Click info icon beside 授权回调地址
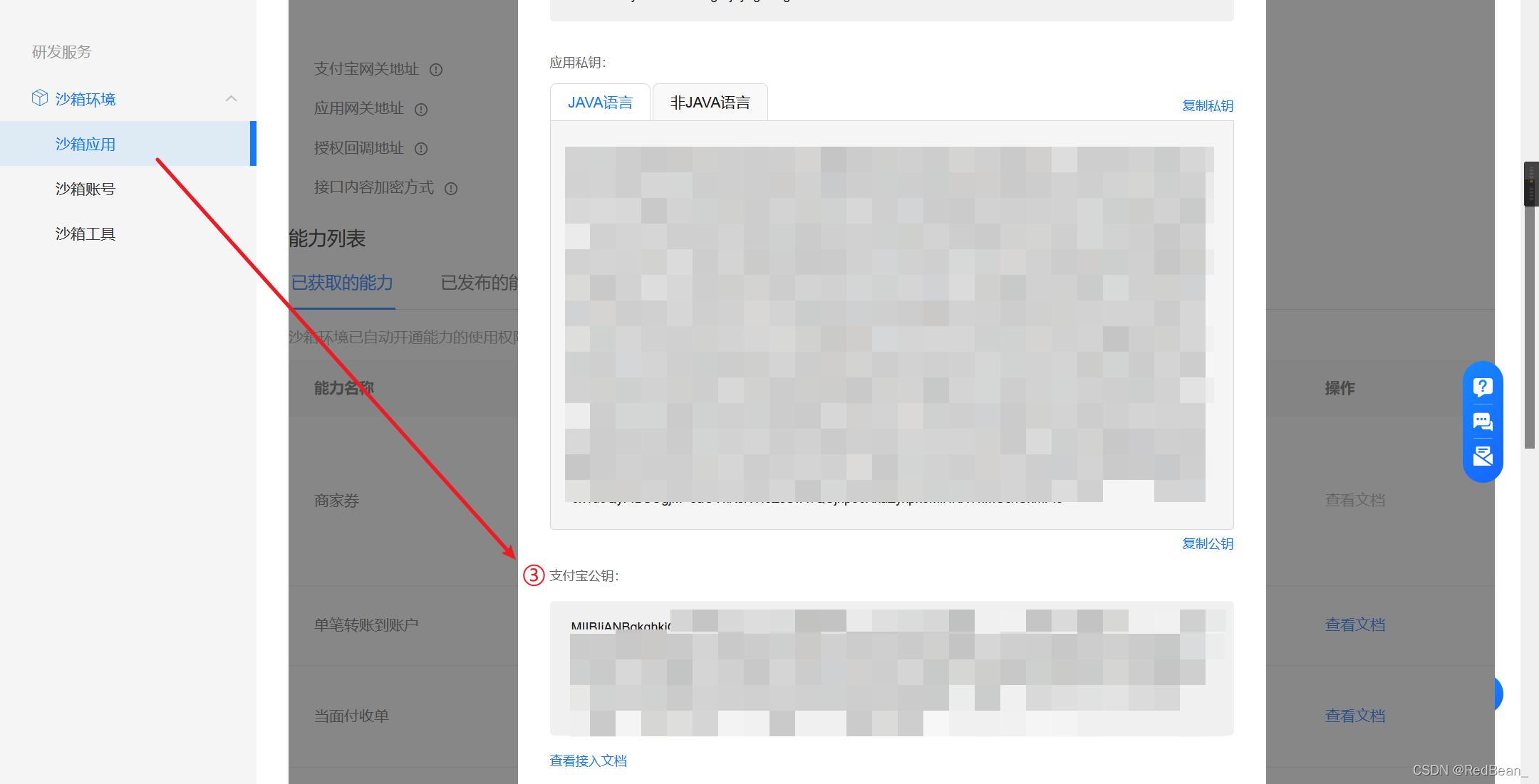The height and width of the screenshot is (784, 1539). (x=421, y=149)
